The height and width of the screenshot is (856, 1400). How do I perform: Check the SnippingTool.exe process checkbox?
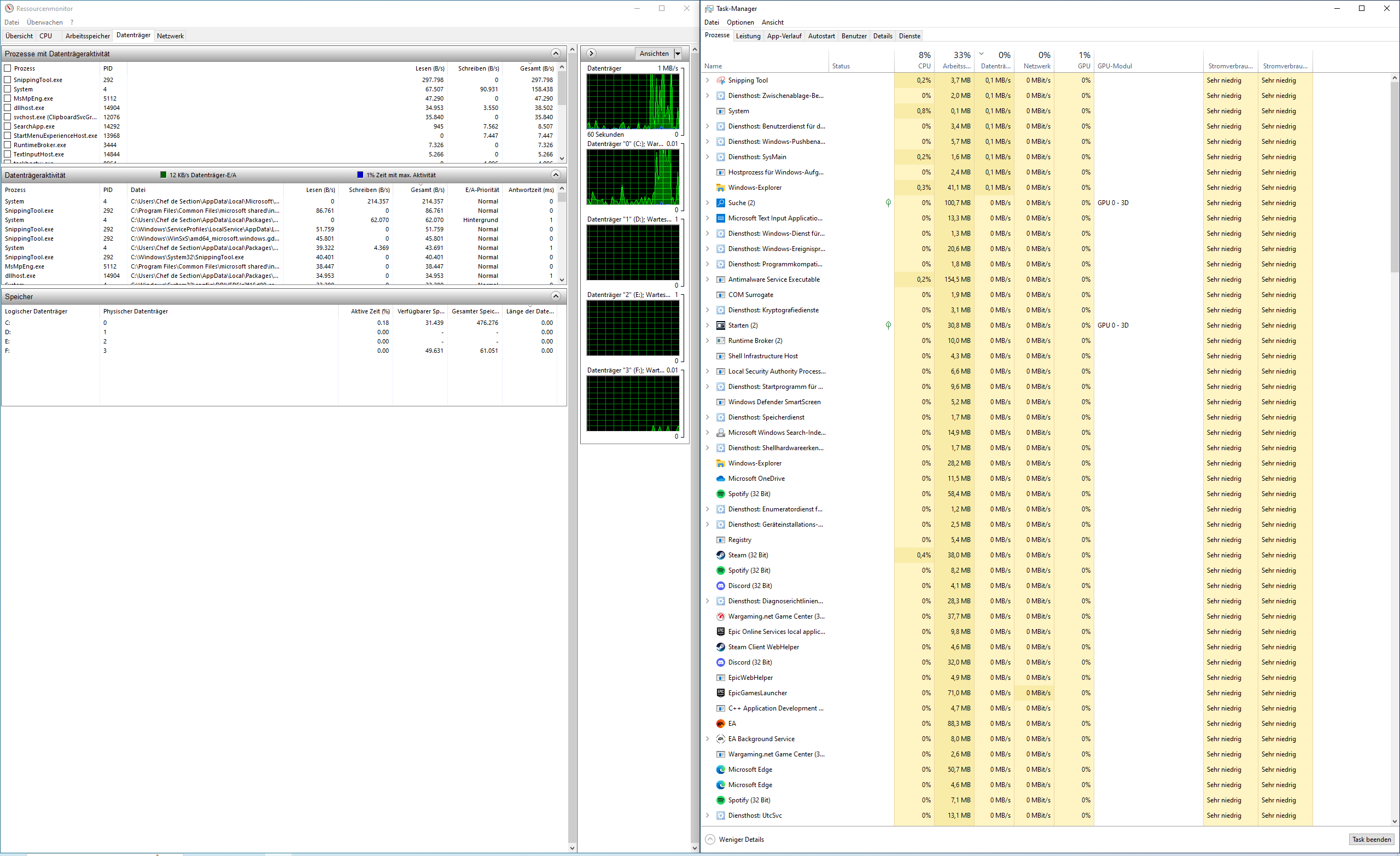8,80
